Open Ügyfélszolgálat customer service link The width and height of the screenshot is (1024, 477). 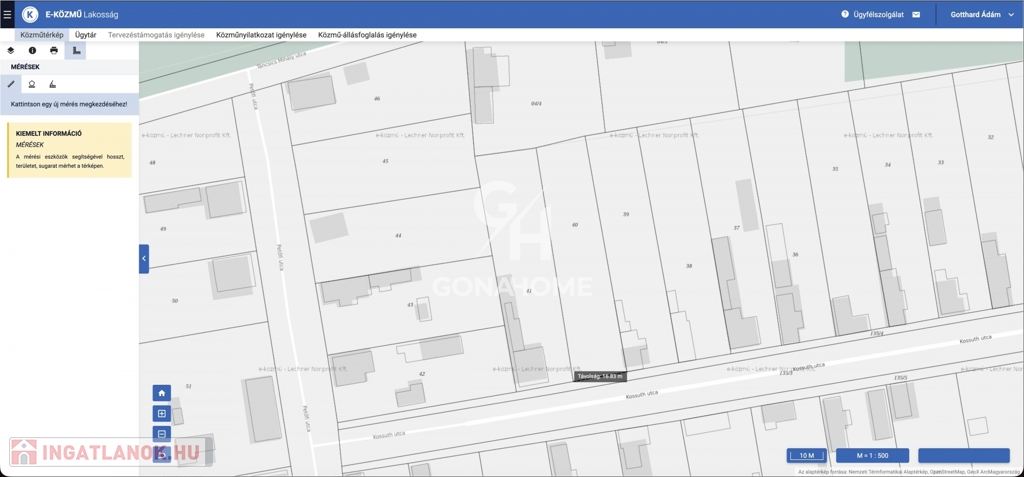(x=872, y=15)
